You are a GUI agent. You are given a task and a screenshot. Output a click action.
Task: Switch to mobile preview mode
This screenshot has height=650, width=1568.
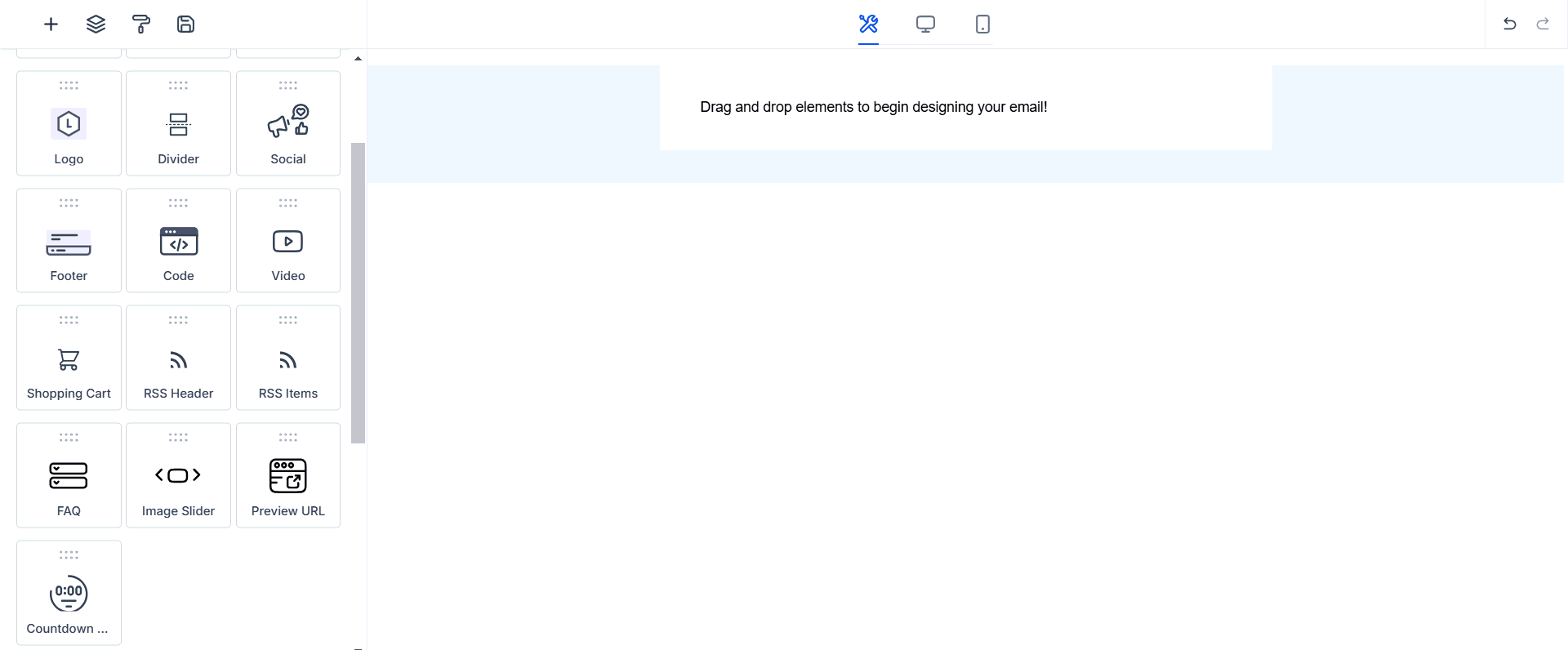pos(982,24)
